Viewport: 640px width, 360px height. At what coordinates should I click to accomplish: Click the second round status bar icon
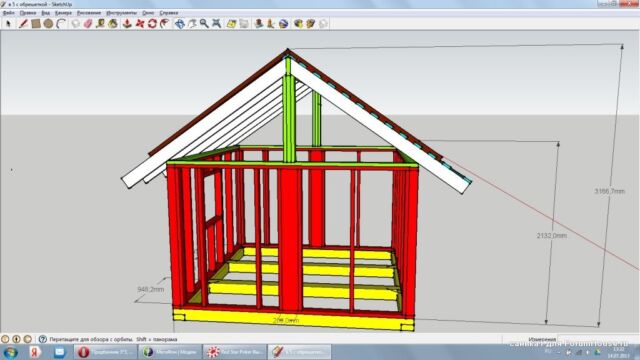pos(16,339)
